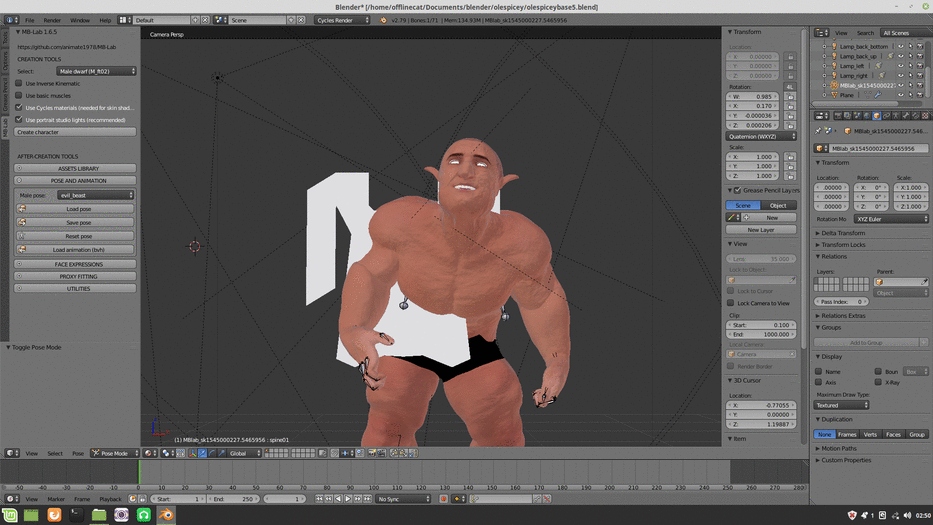Open the Scene properties tab
The image size is (933, 525).
coord(857,115)
